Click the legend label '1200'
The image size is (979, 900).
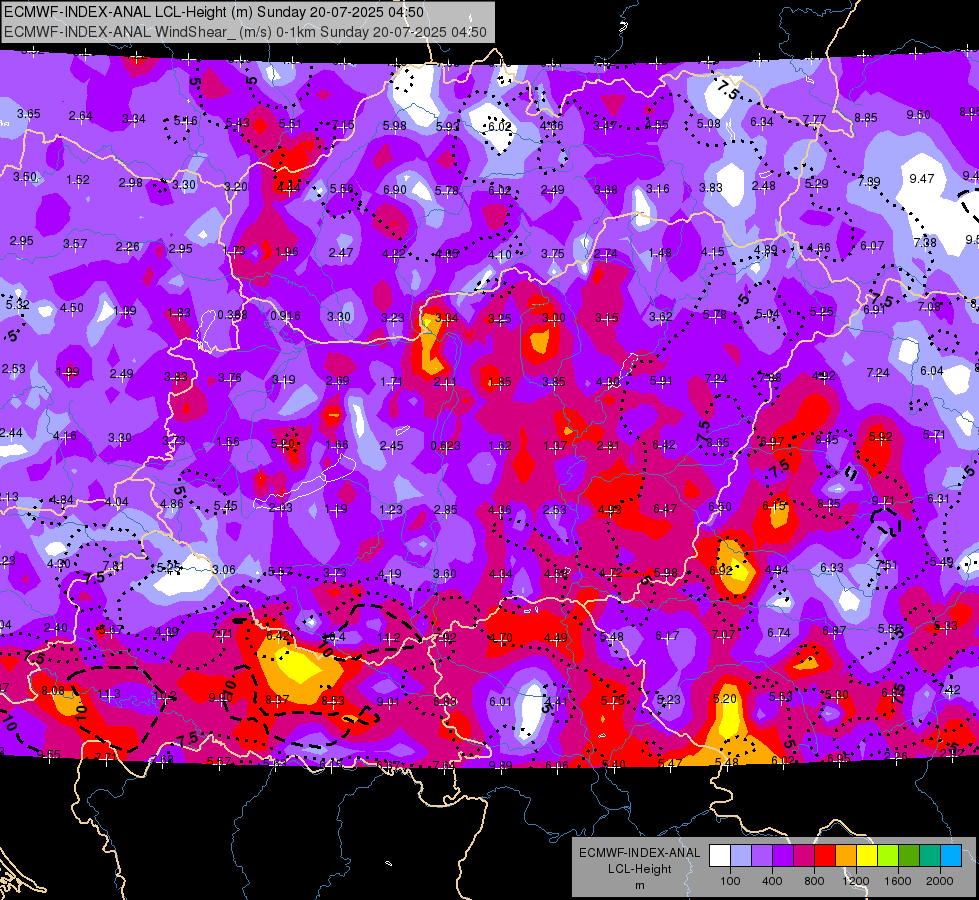[855, 881]
